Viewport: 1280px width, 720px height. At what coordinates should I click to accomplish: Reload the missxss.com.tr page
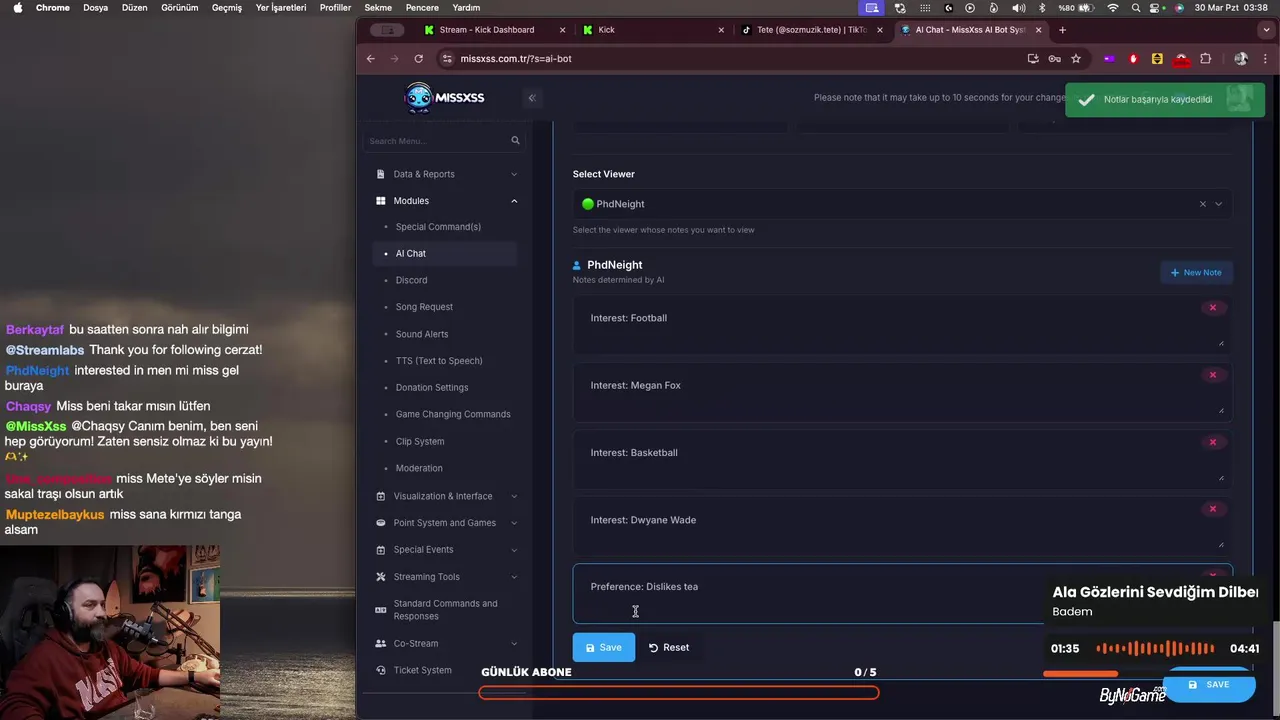[418, 59]
